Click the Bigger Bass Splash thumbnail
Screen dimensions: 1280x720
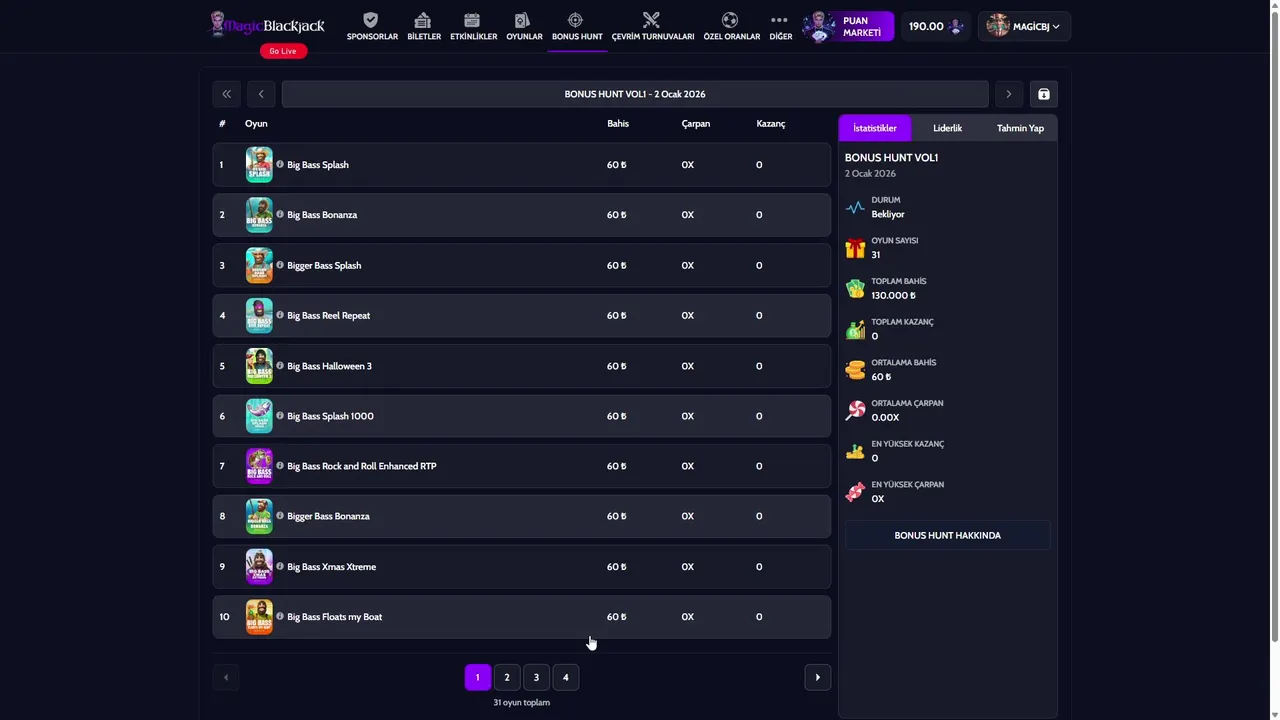259,265
